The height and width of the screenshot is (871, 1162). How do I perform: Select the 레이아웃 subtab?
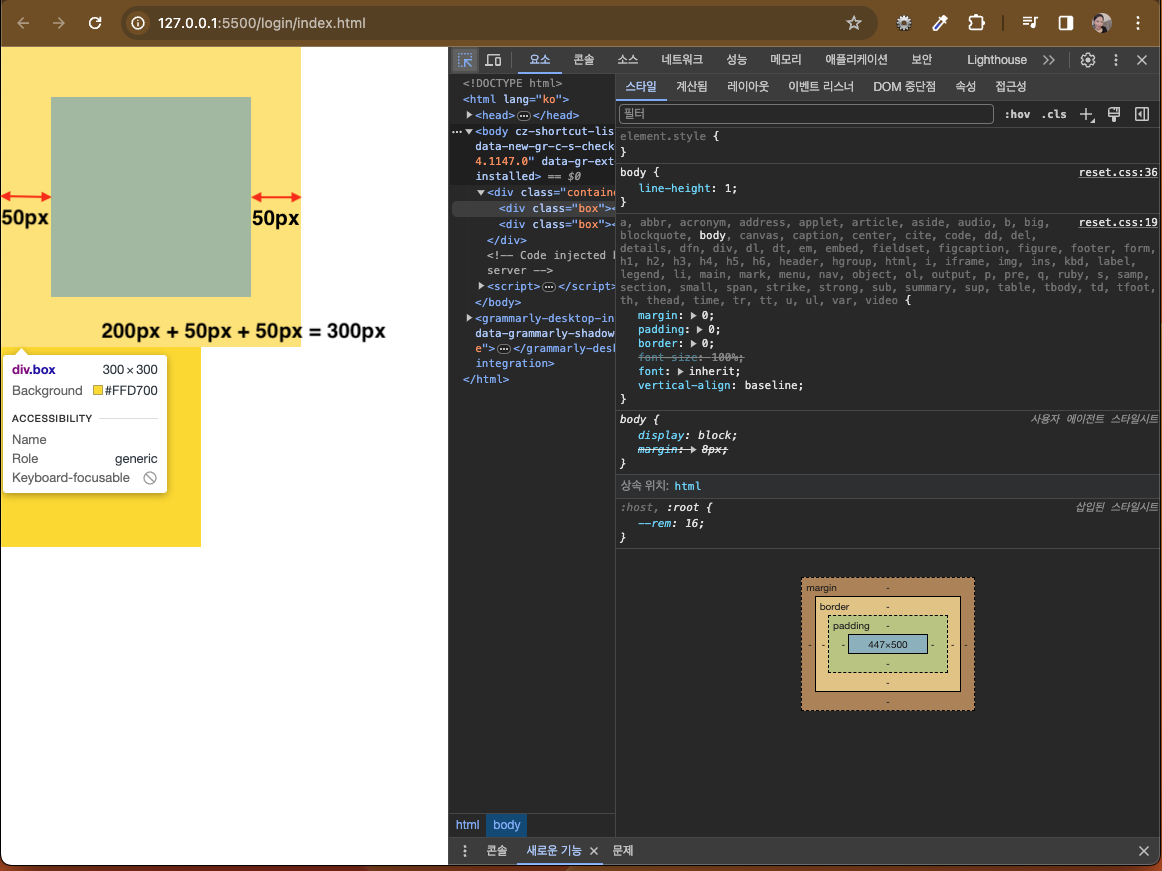(x=748, y=87)
